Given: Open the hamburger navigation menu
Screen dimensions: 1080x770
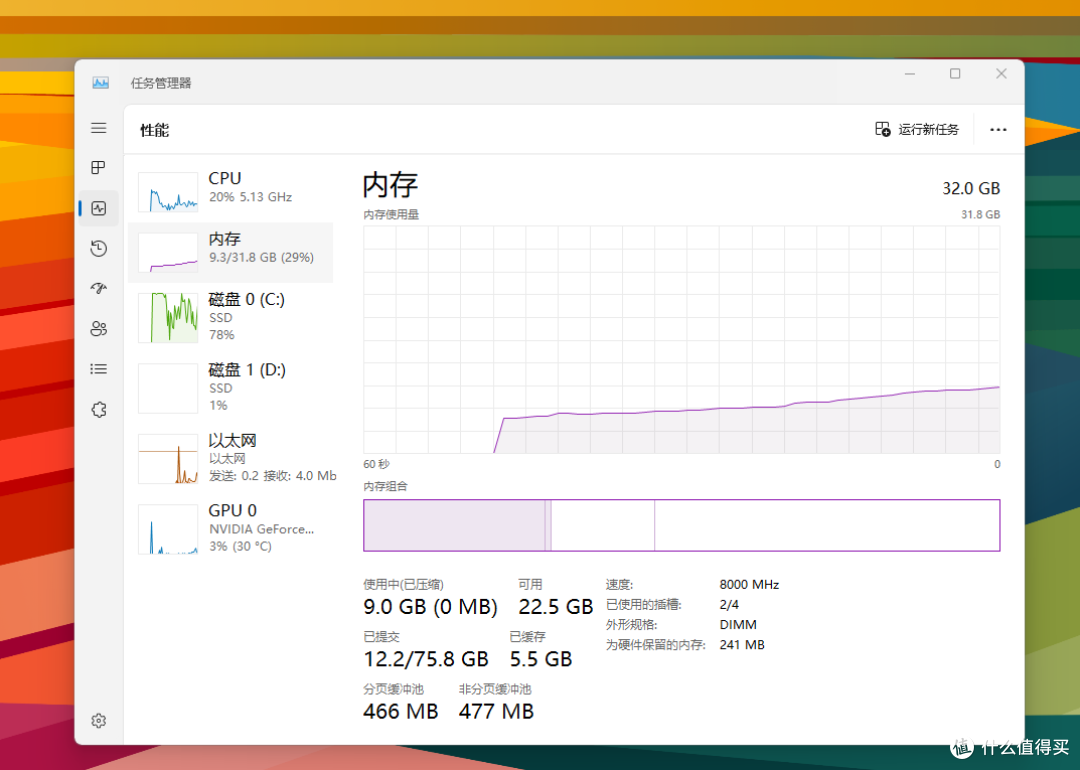Looking at the screenshot, I should click(x=98, y=128).
